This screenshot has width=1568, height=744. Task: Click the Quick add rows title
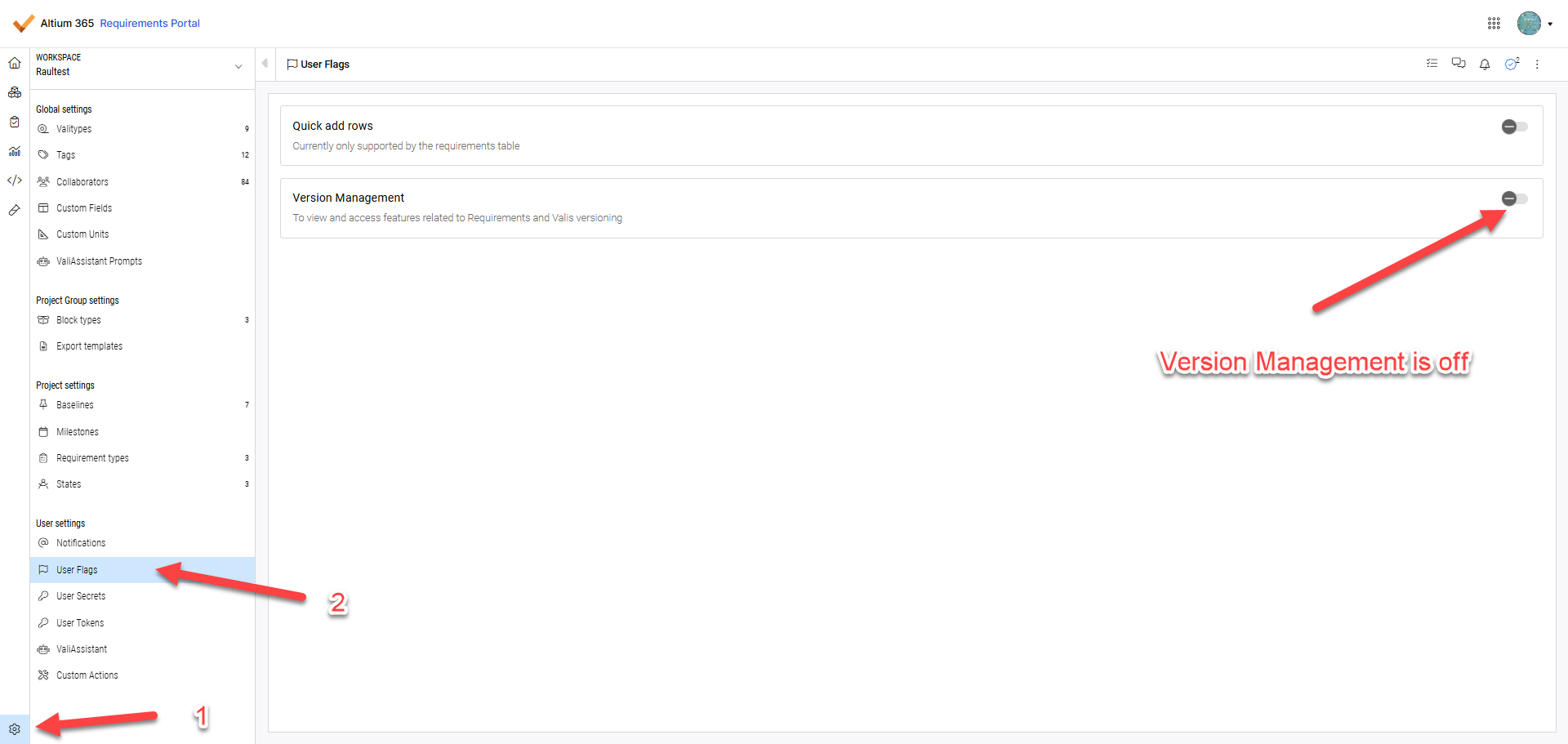point(332,126)
